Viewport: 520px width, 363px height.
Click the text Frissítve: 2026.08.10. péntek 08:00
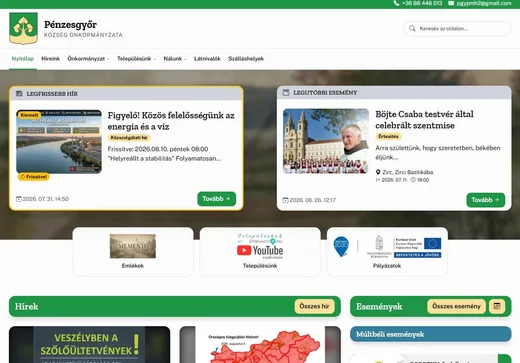[158, 149]
